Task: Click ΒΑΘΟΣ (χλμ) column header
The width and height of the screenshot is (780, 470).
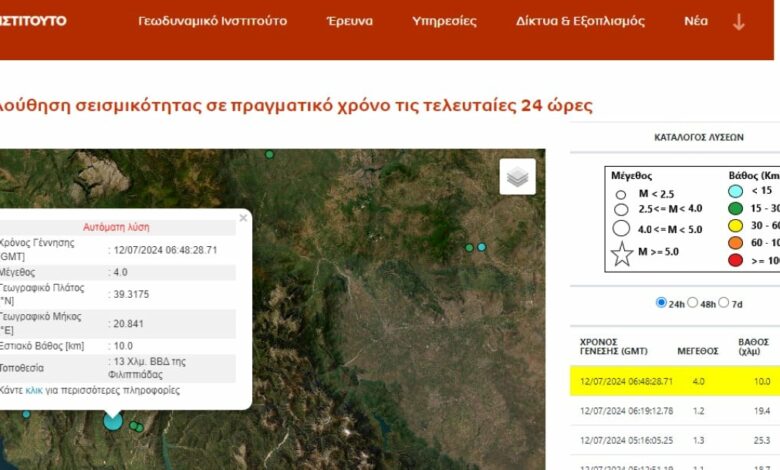Action: (754, 347)
